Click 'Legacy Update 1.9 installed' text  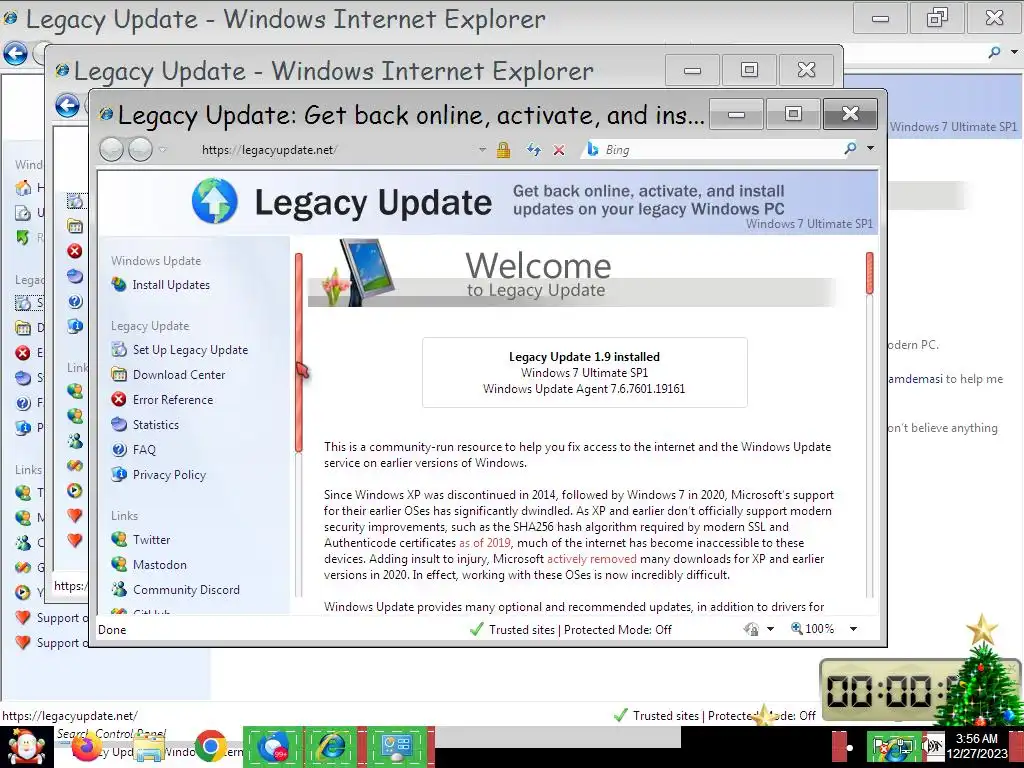pyautogui.click(x=584, y=357)
